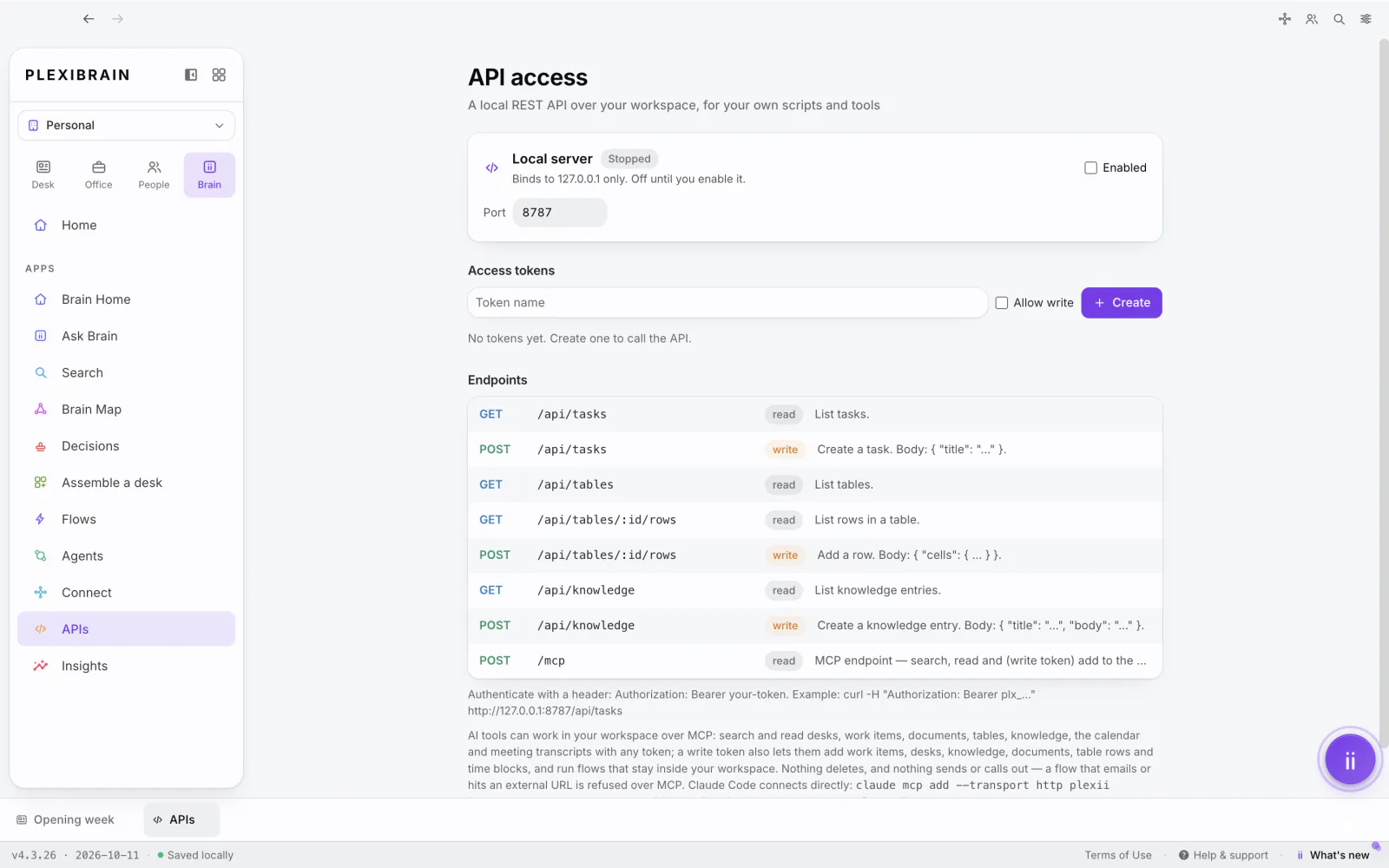Screen dimensions: 1389x868
Task: Edit the Port field showing 8787
Action: (560, 213)
